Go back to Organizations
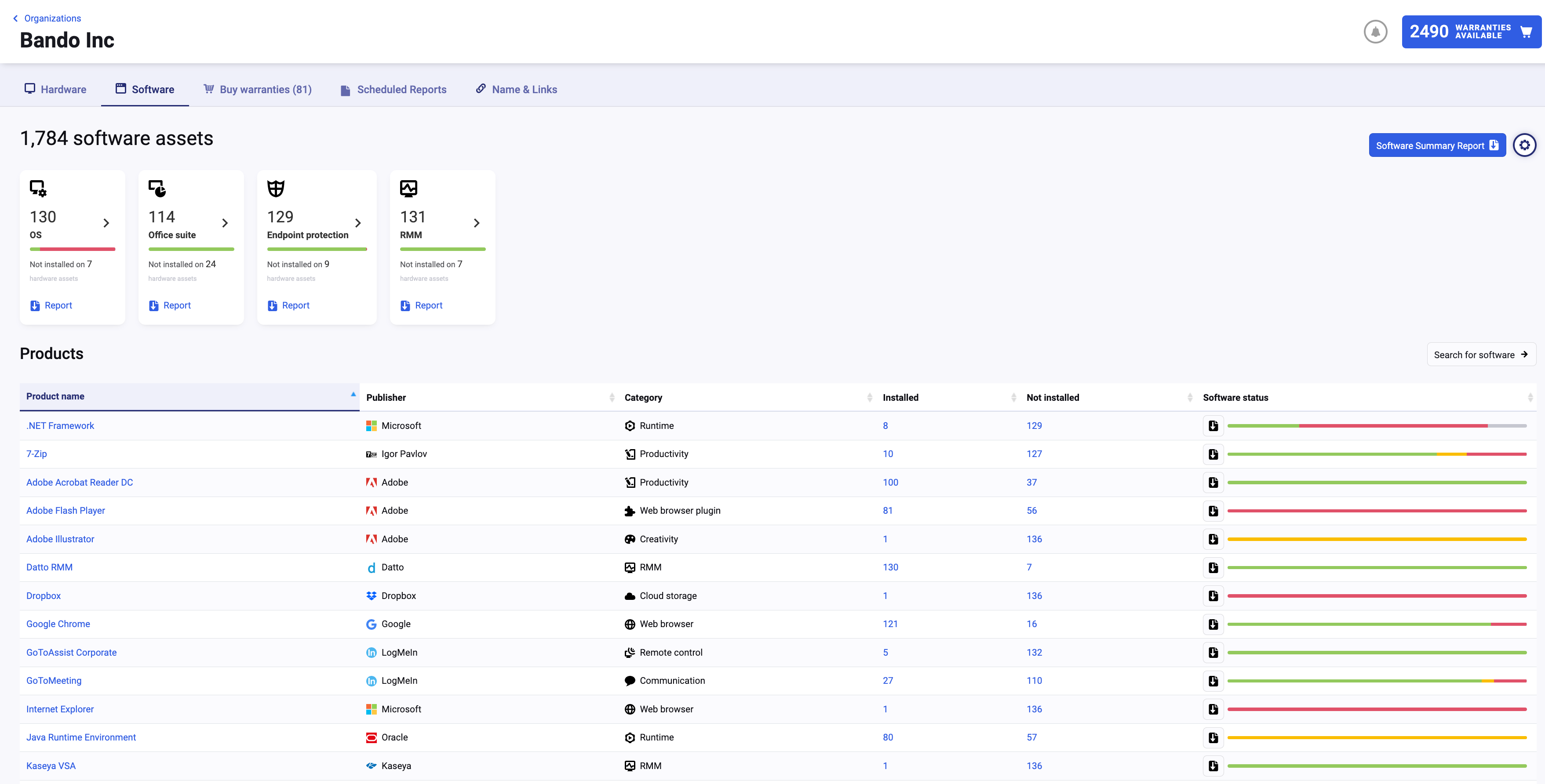 47,18
